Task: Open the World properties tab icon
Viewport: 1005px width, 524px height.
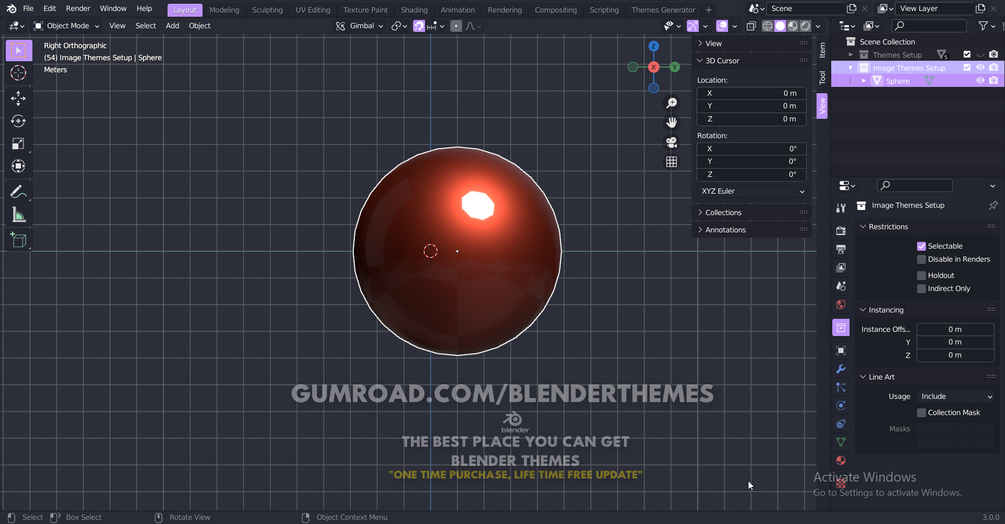Action: 841,304
